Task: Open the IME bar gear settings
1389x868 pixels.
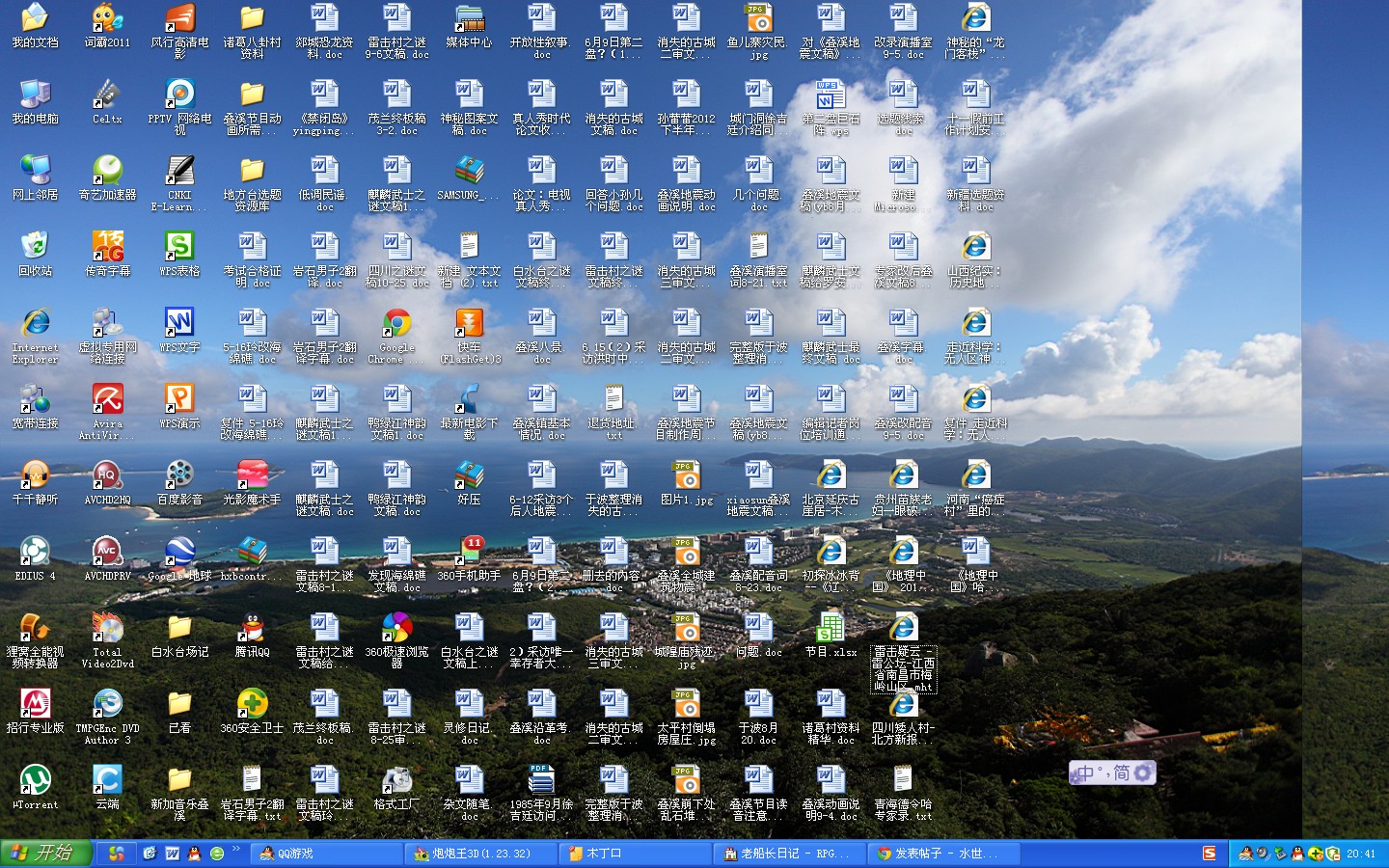Action: (1143, 773)
